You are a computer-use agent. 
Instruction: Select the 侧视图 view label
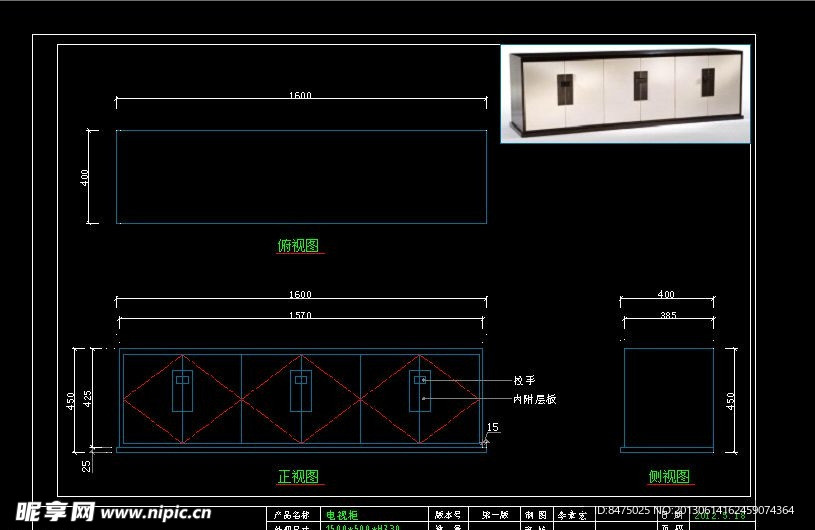tap(669, 476)
